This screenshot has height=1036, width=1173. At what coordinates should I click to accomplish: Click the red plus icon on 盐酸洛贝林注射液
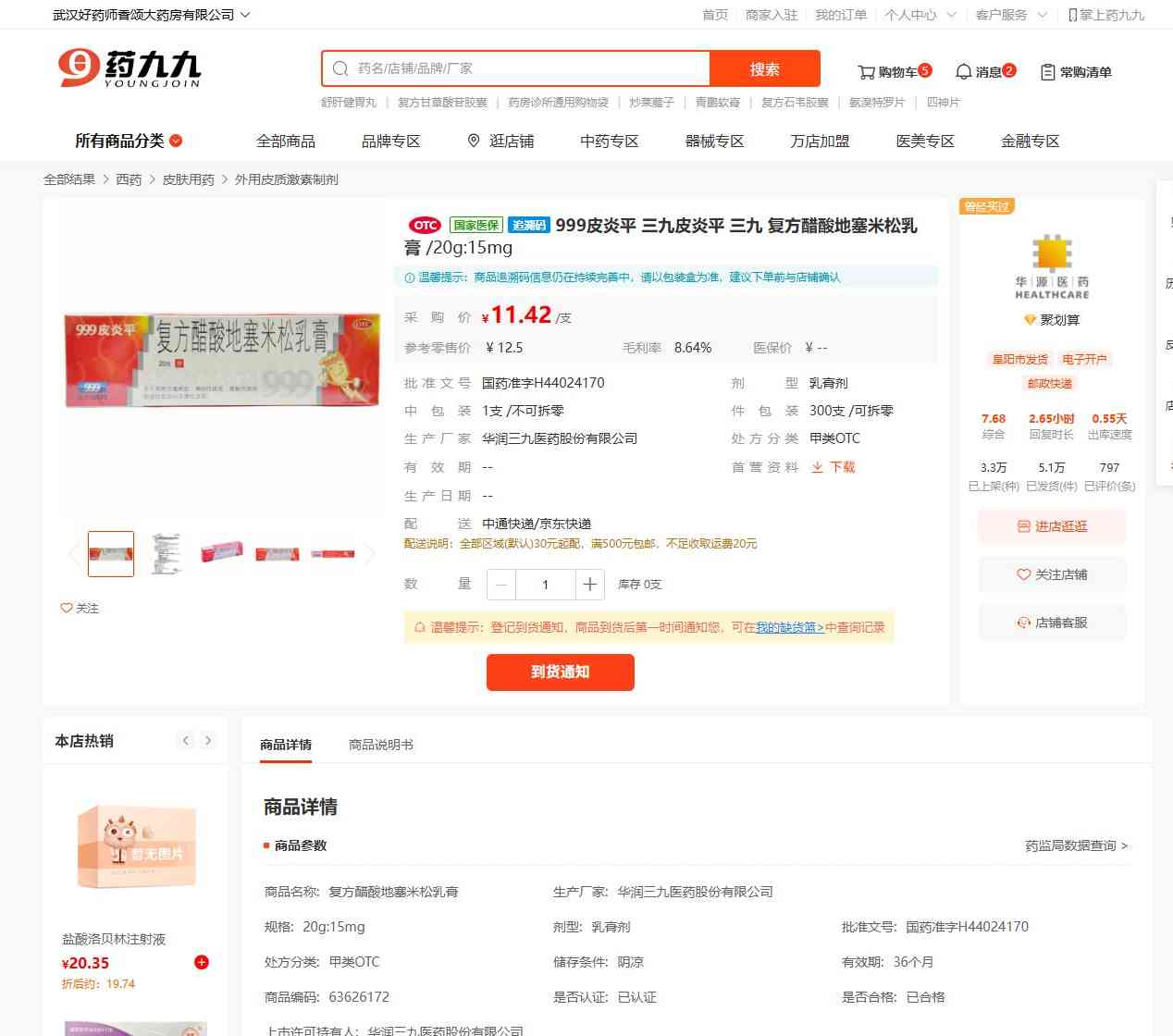201,962
